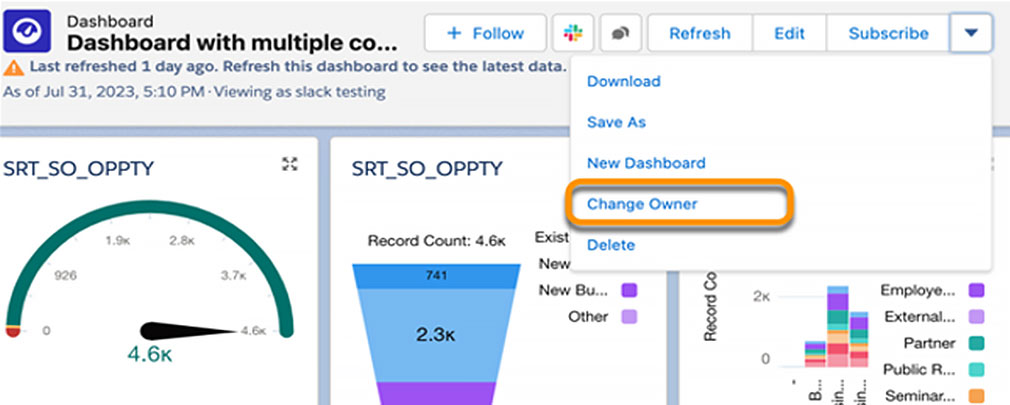Select New Dashboard menu option
The width and height of the screenshot is (1010, 405).
pyautogui.click(x=646, y=163)
